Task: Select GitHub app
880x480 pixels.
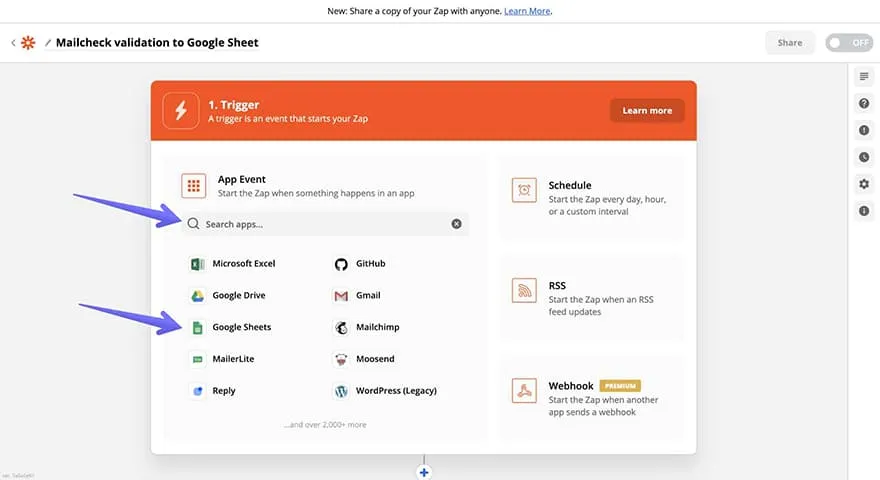Action: [x=369, y=264]
